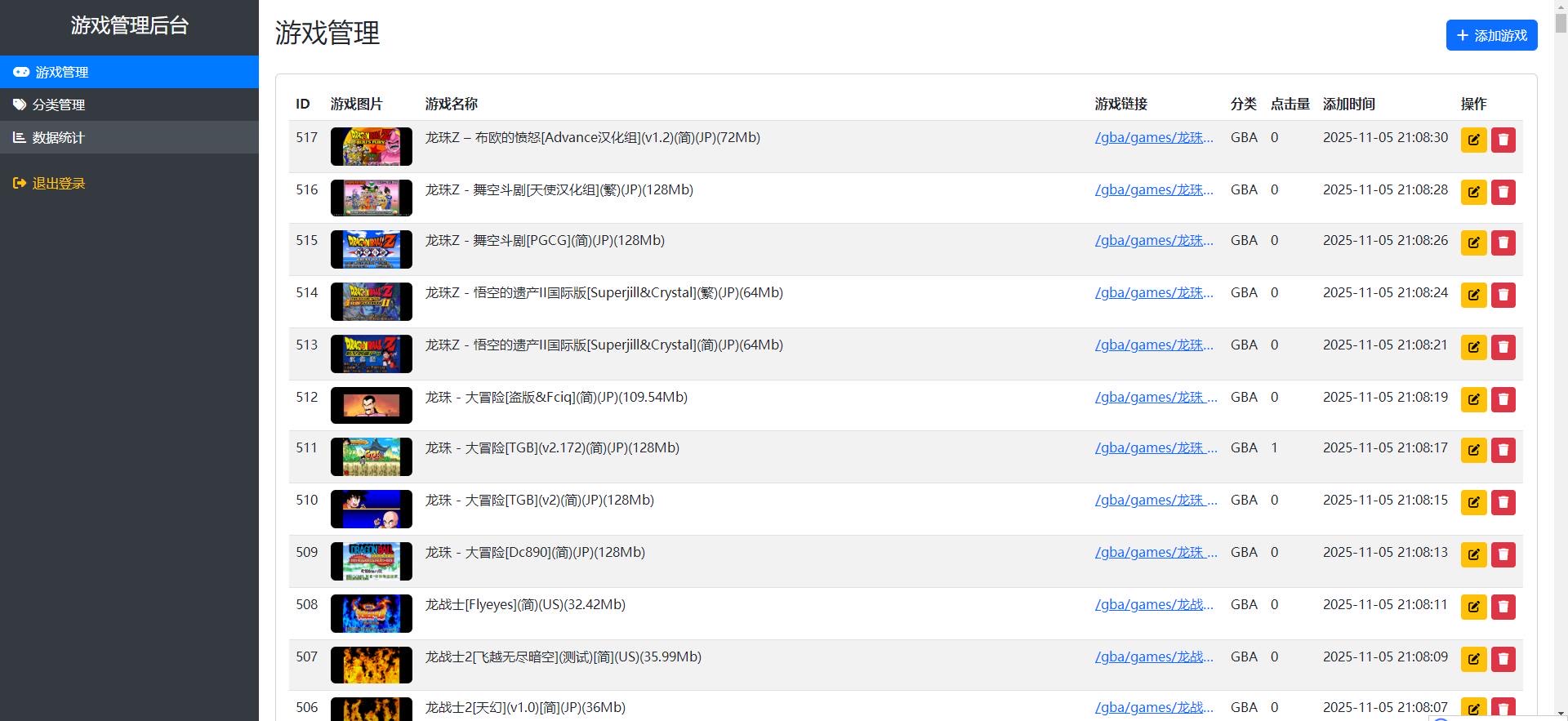This screenshot has width=1568, height=721.
Task: Click thumbnail of game 507
Action: pyautogui.click(x=371, y=665)
